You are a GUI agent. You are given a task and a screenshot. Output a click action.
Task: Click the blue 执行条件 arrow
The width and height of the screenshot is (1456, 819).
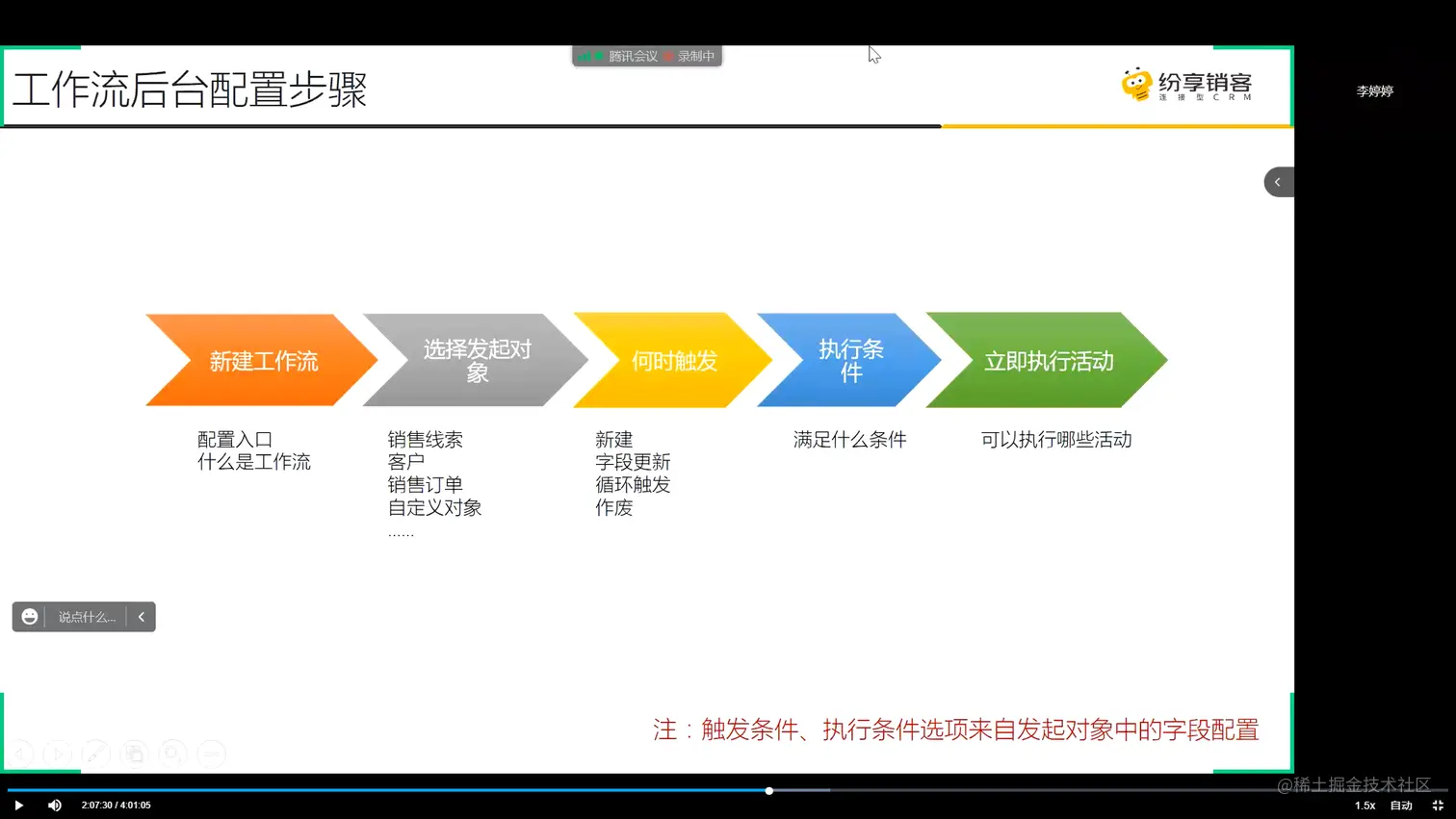tap(849, 360)
